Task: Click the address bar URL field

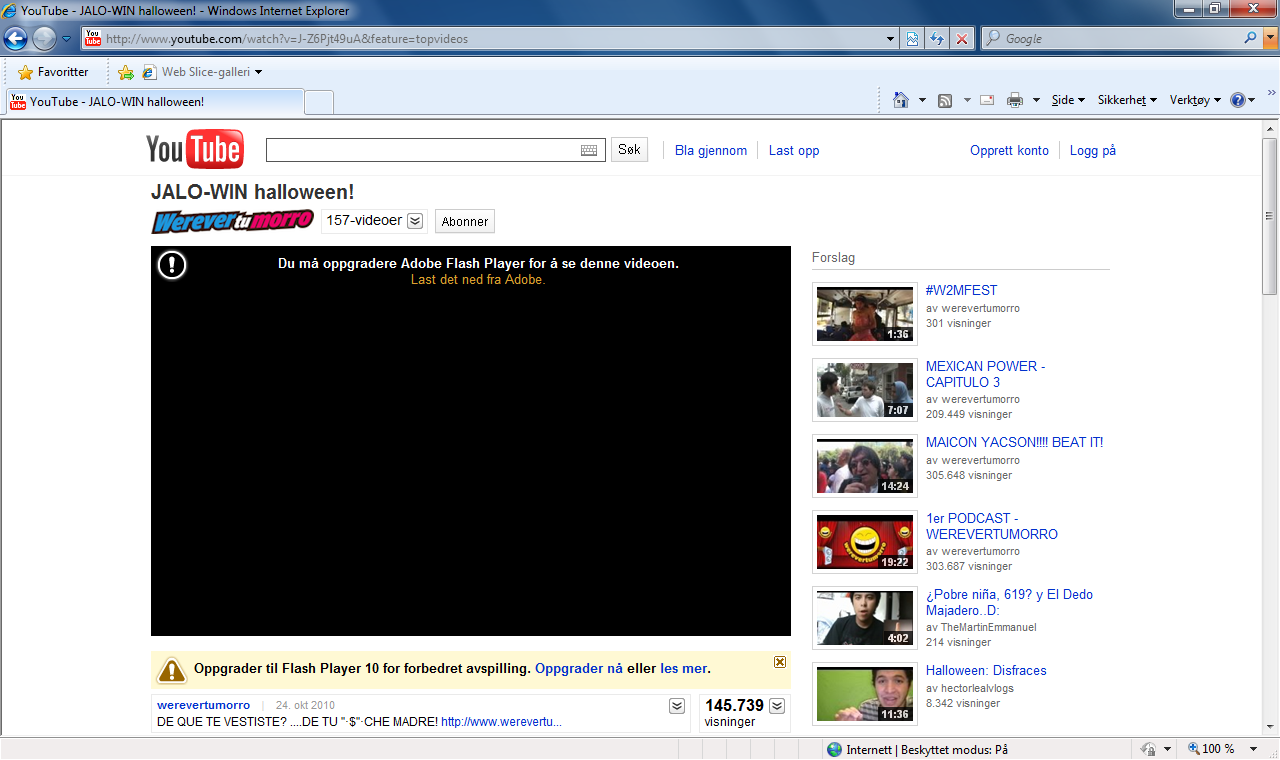Action: click(x=490, y=39)
